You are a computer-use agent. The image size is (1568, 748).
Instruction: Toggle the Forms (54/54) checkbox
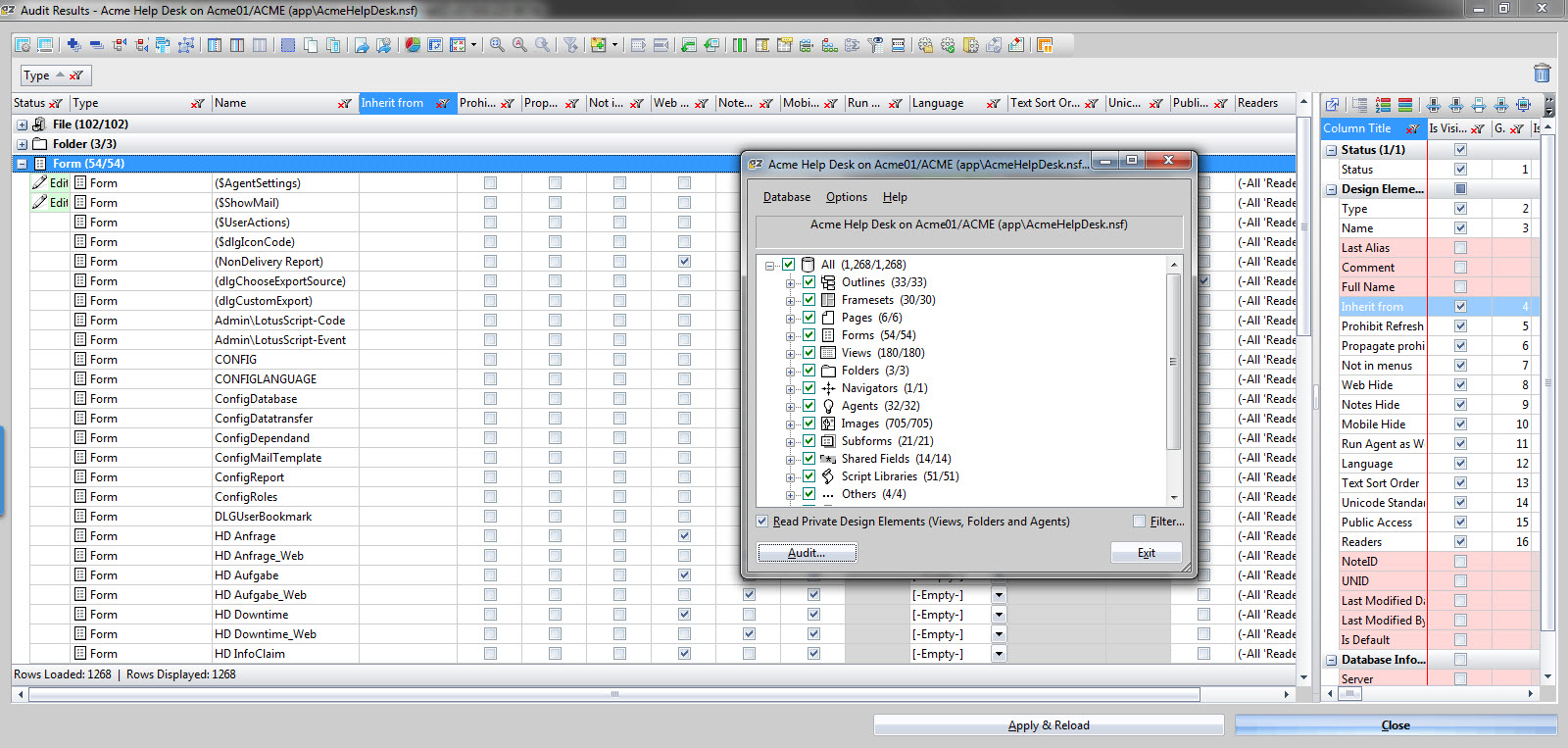(x=809, y=335)
